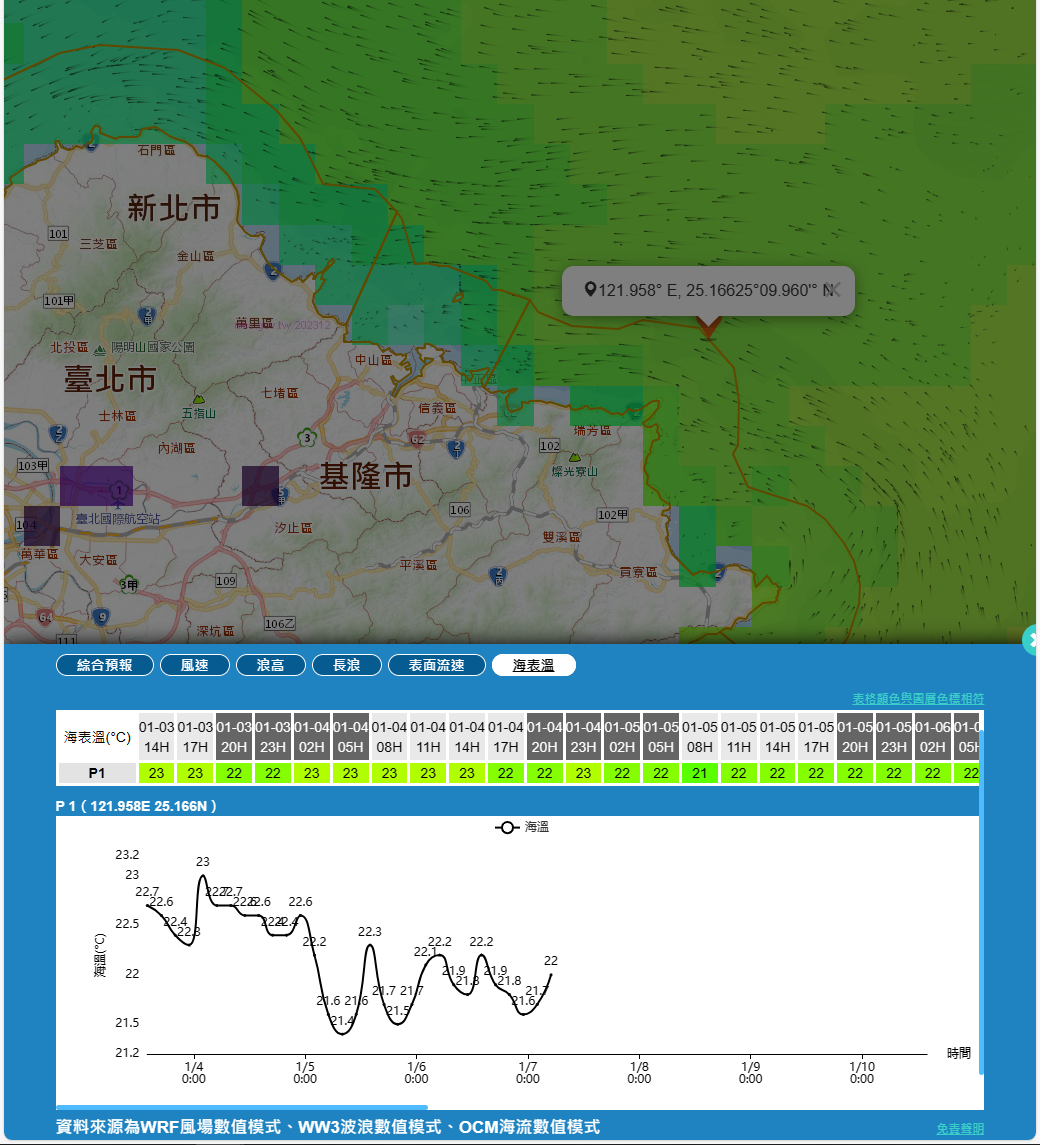The image size is (1040, 1145).
Task: Open the 表格顏色與圖層色標相符 link
Action: (917, 698)
